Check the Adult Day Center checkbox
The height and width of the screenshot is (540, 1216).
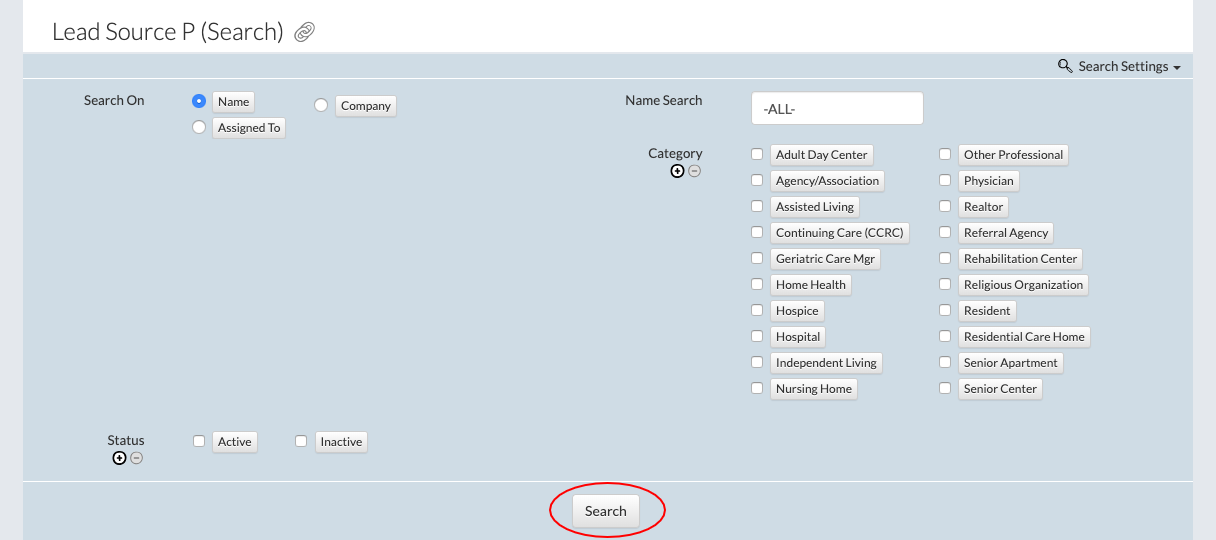pyautogui.click(x=757, y=154)
